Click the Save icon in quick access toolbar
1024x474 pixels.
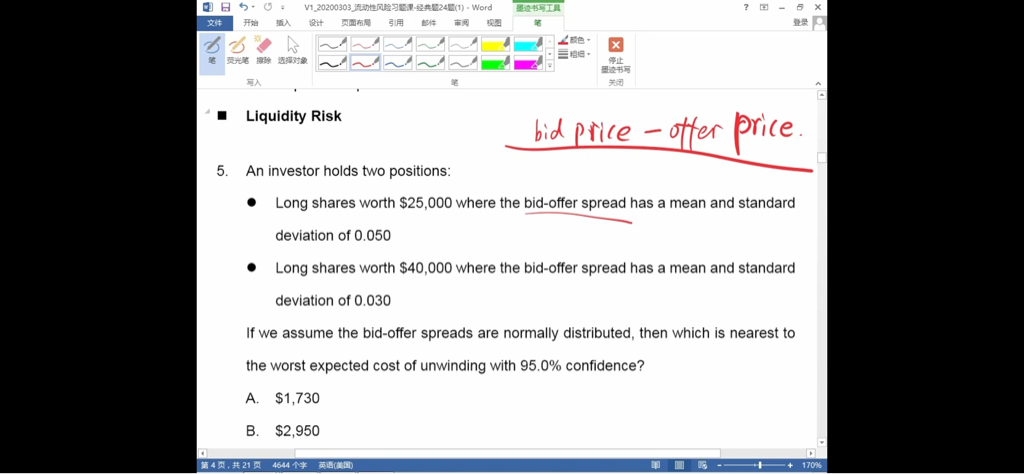[x=226, y=7]
